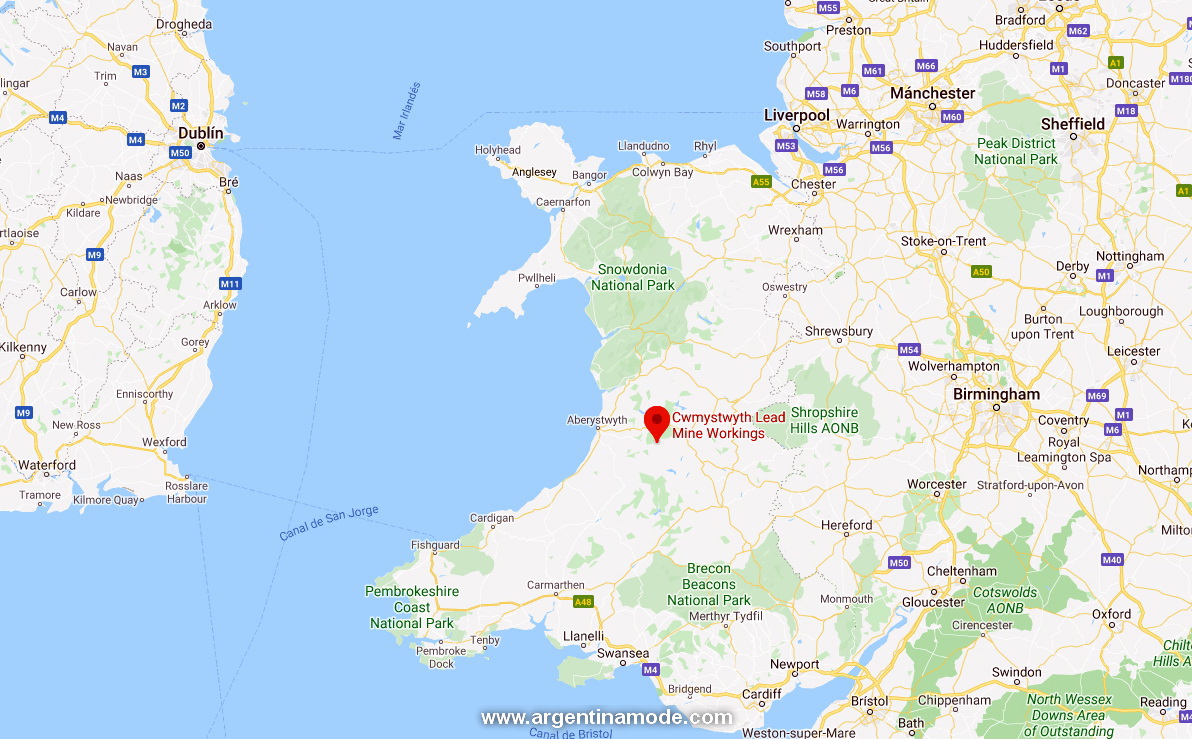Image resolution: width=1192 pixels, height=739 pixels.
Task: Click the green A48 road shield near Carmarthen
Action: tap(583, 601)
